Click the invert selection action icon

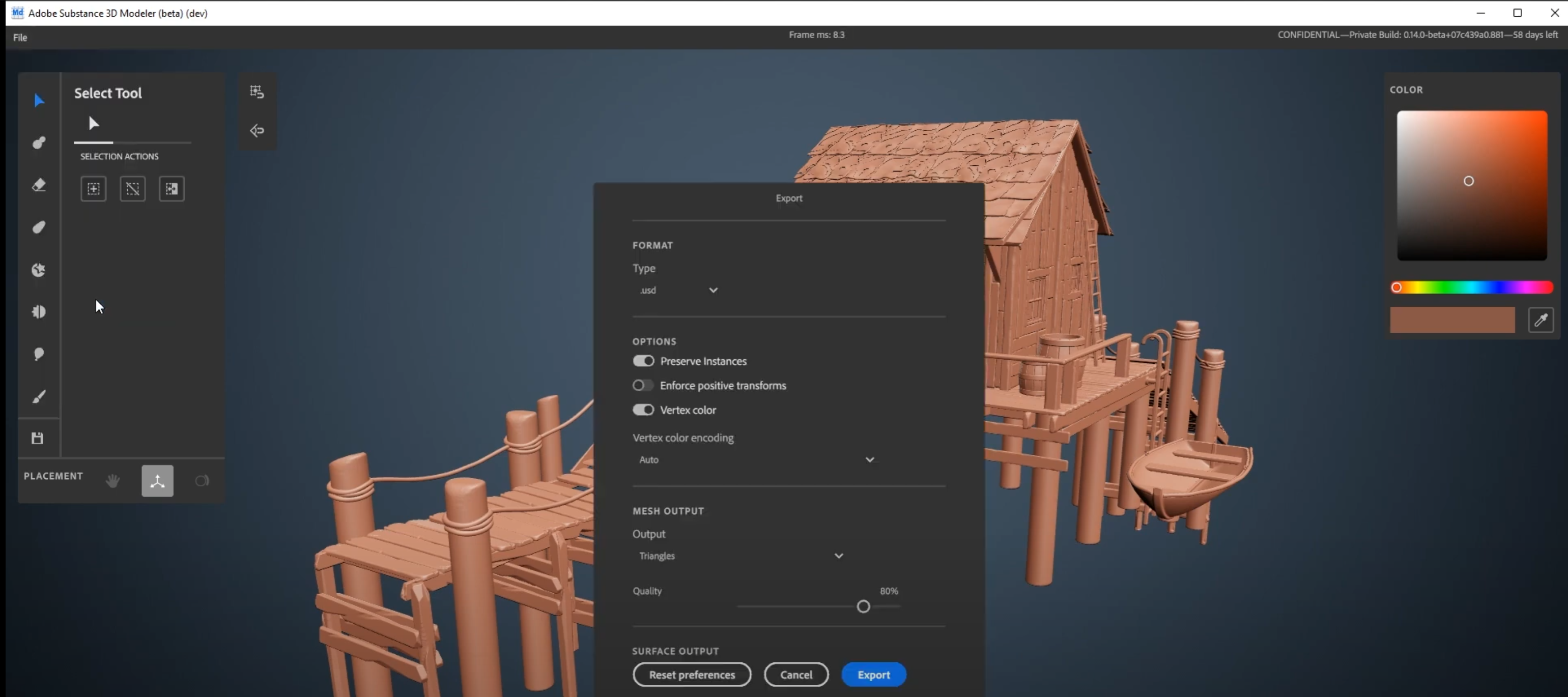pos(172,189)
